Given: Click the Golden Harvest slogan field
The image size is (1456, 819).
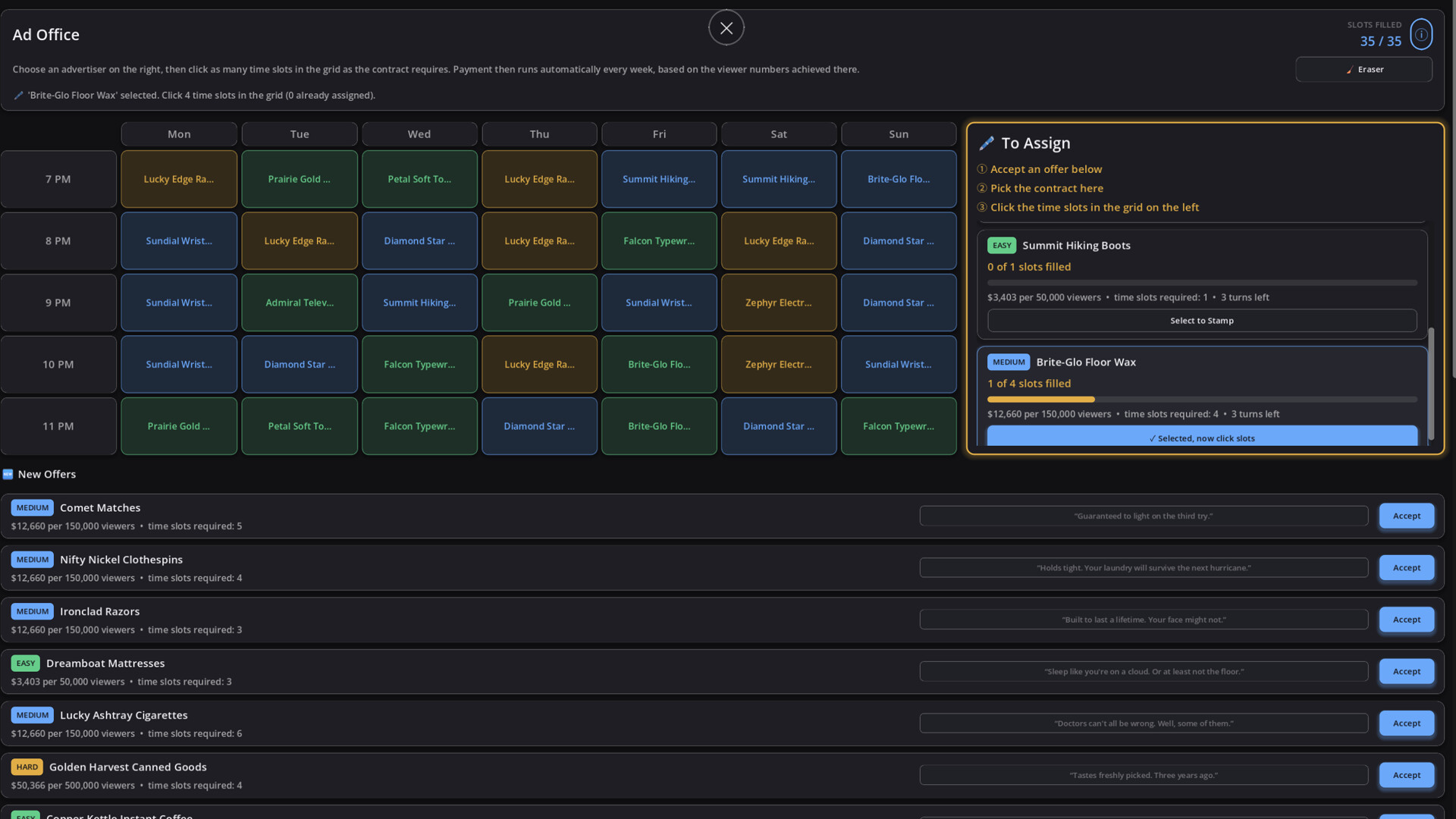Looking at the screenshot, I should click(1144, 775).
